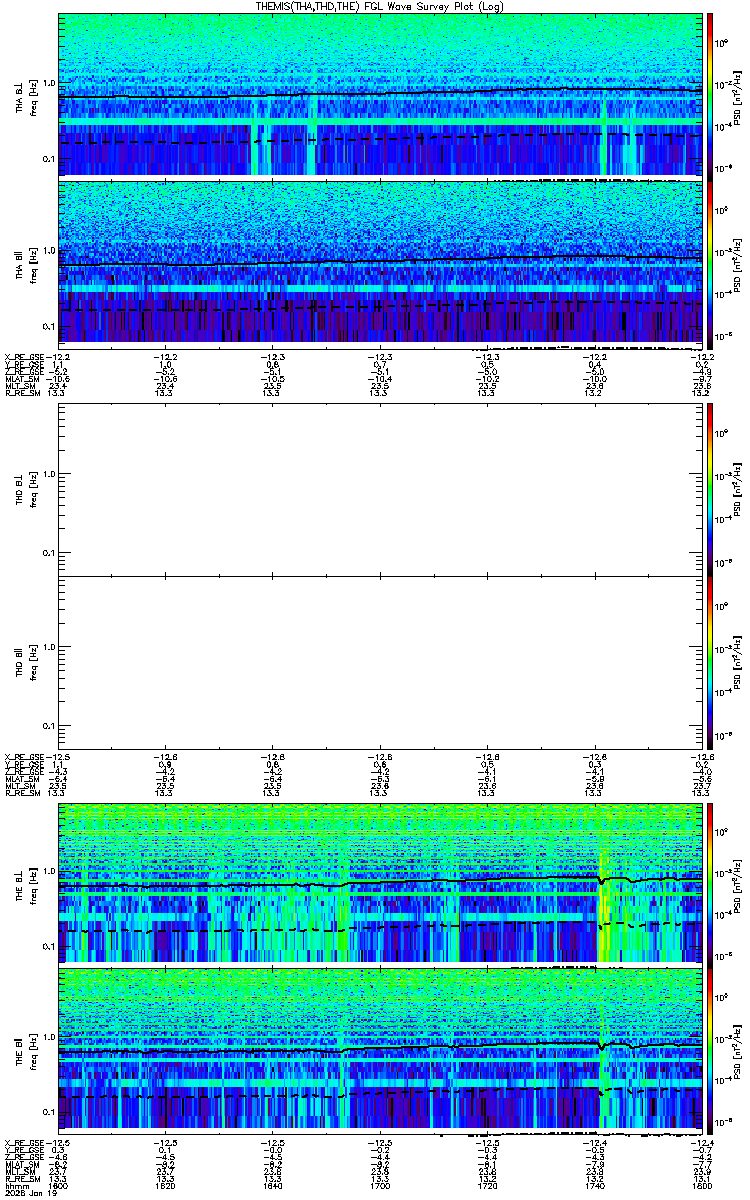Image resolution: width=750 pixels, height=1200 pixels.
Task: Click the 0.1 frequency tick on THD B∥ axis
Action: tap(50, 726)
